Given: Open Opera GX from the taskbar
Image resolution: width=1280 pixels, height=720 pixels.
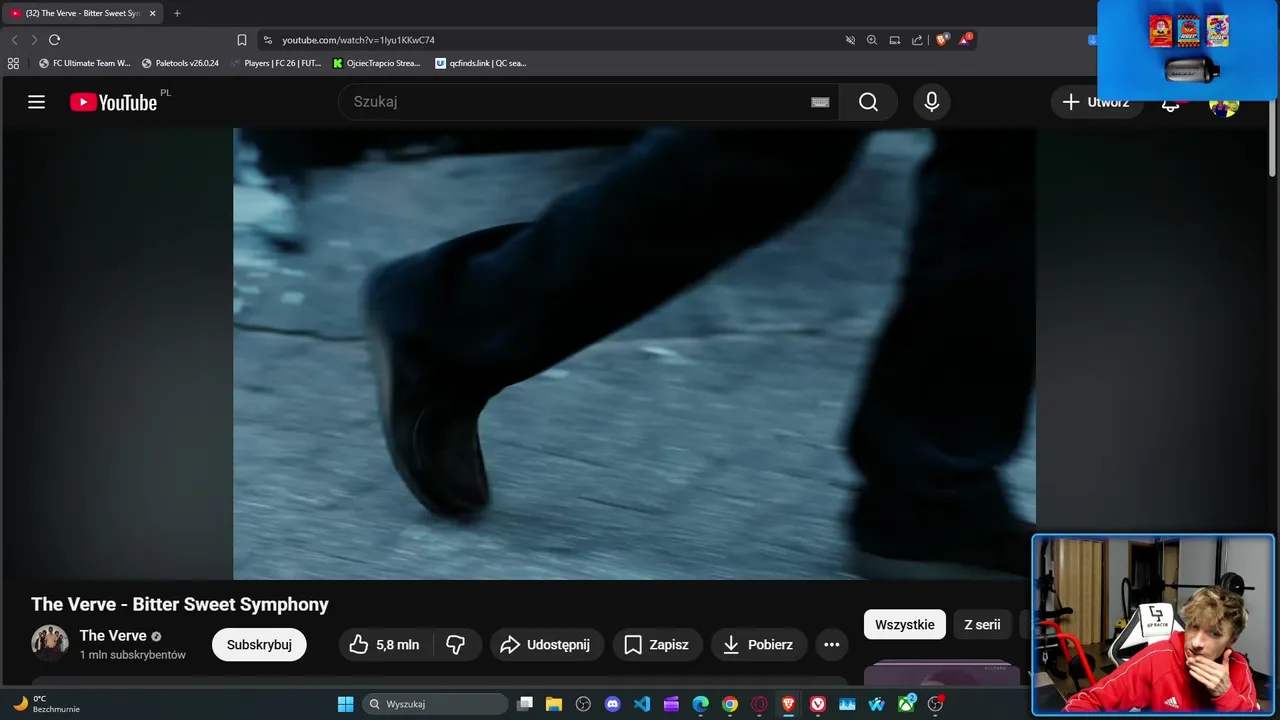Looking at the screenshot, I should coord(759,704).
